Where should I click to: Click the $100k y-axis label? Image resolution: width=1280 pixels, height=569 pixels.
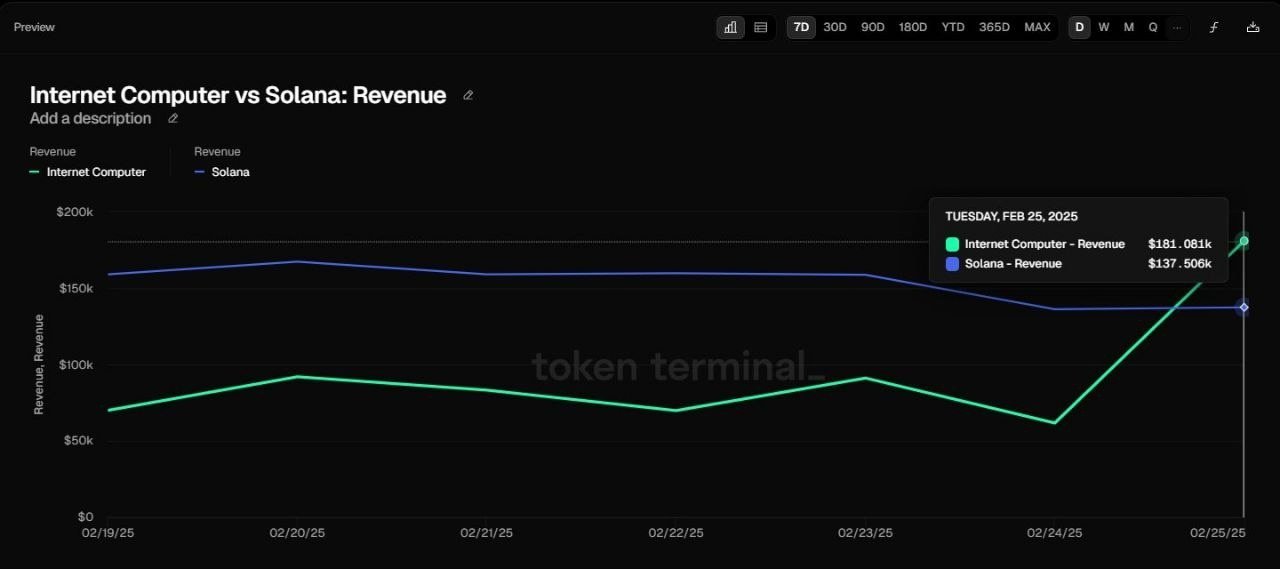click(x=75, y=364)
